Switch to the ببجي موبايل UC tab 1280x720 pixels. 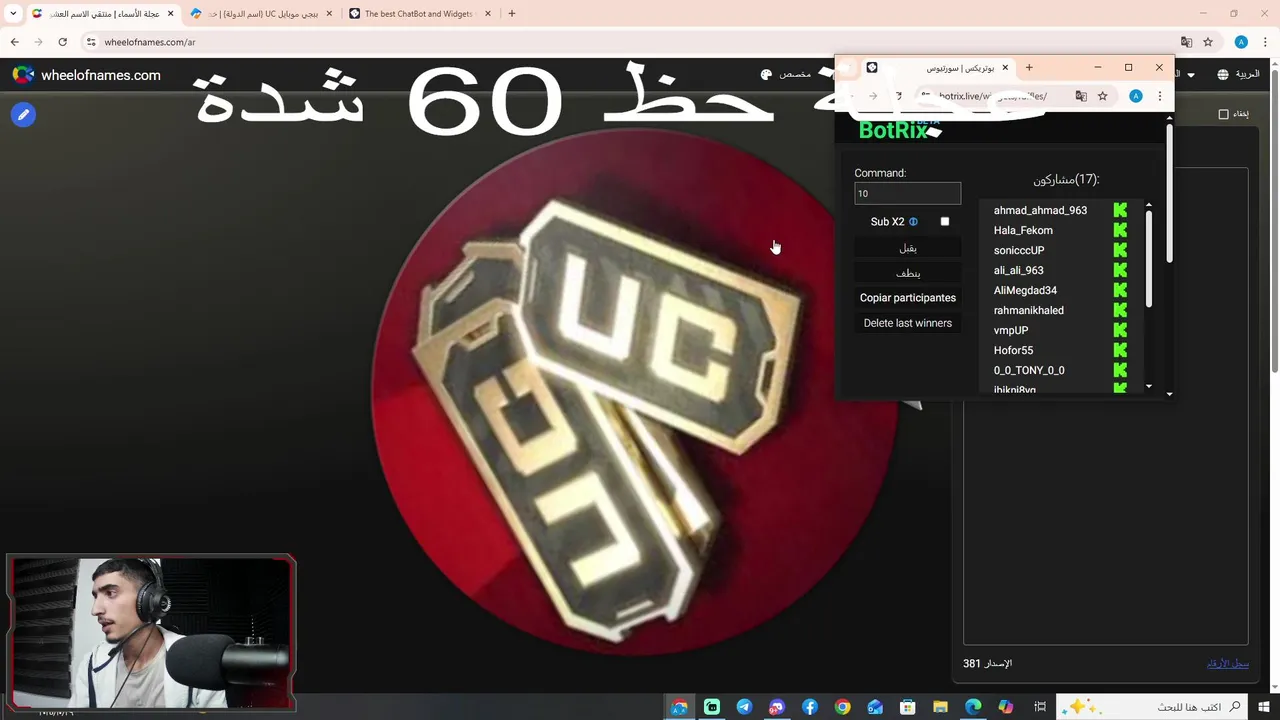pyautogui.click(x=262, y=14)
